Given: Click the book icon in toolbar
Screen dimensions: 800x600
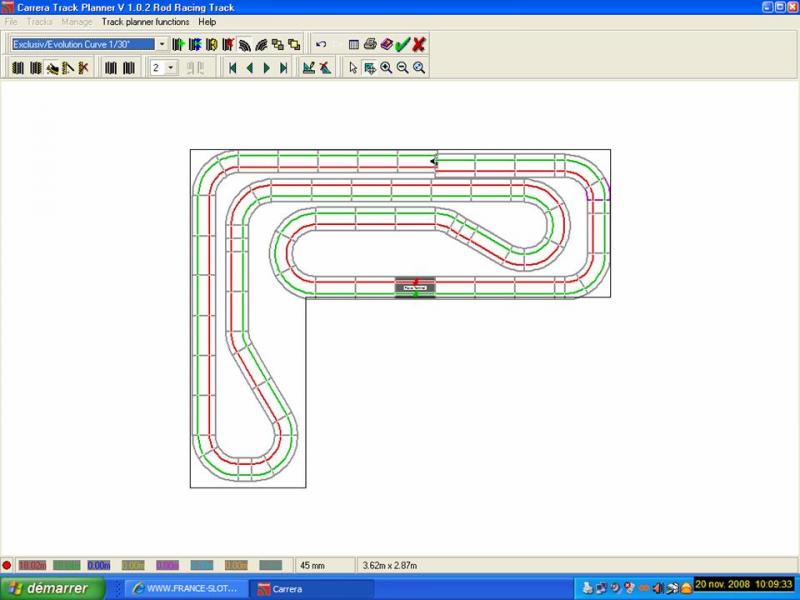Looking at the screenshot, I should click(386, 44).
